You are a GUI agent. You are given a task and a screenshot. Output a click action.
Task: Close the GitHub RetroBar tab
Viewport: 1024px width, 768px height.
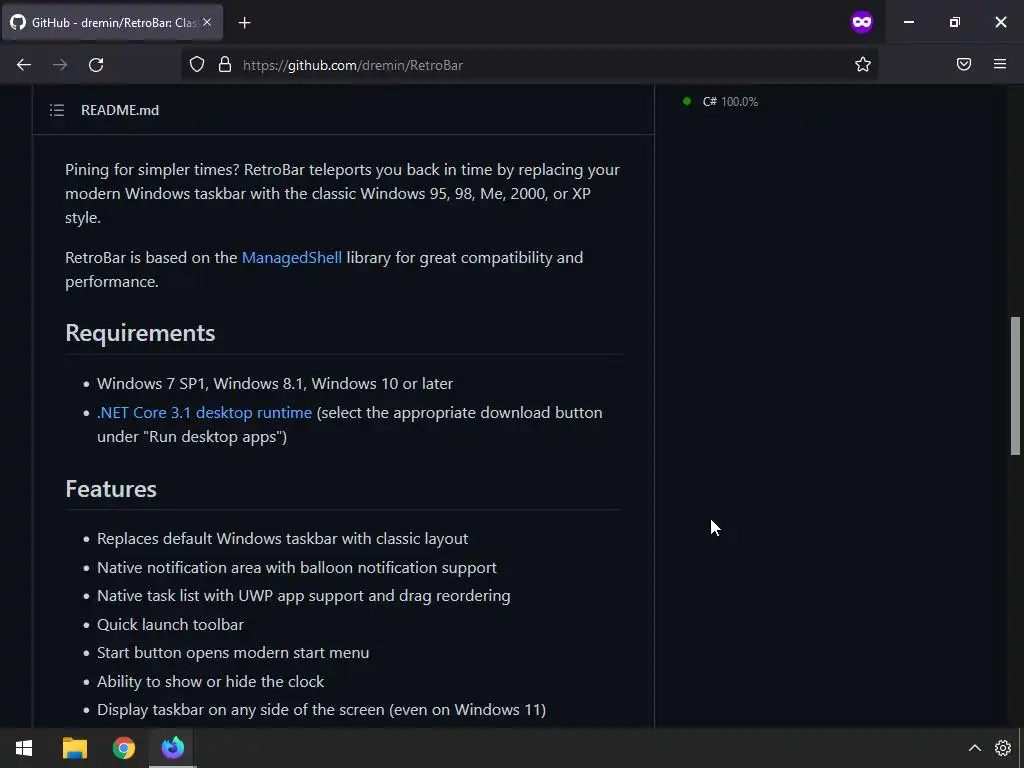click(207, 22)
